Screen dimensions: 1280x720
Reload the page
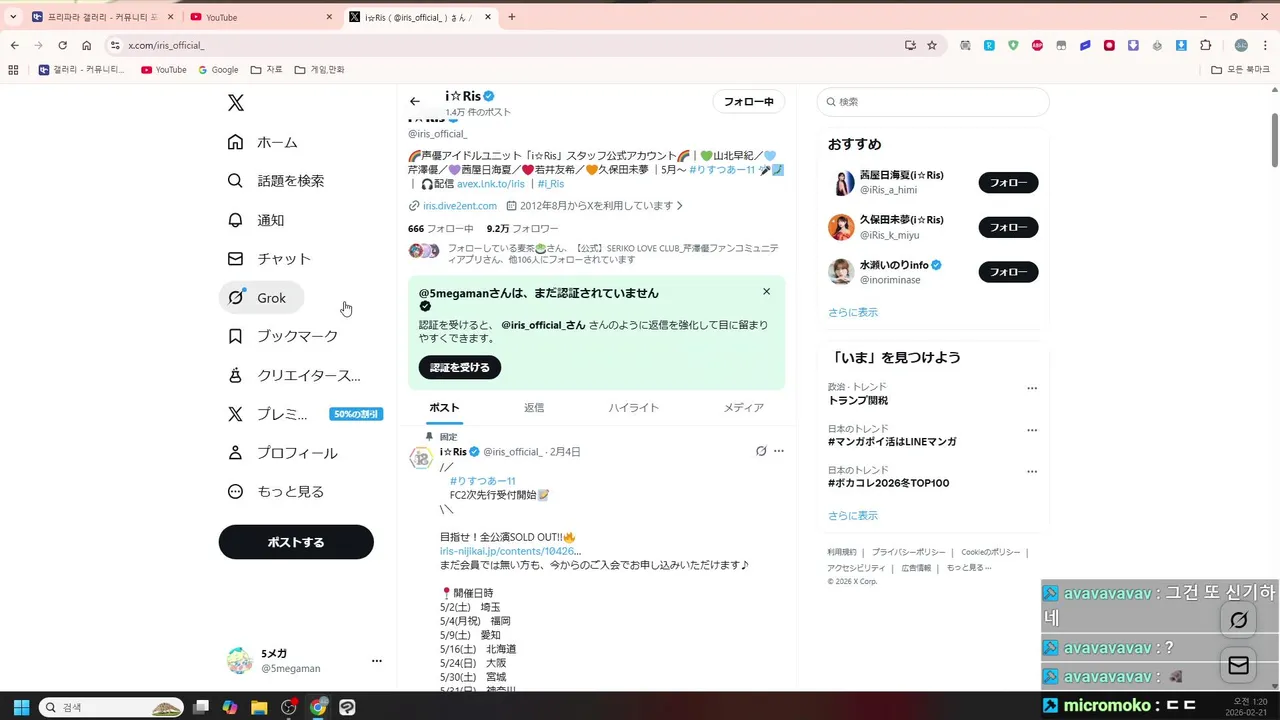point(62,45)
